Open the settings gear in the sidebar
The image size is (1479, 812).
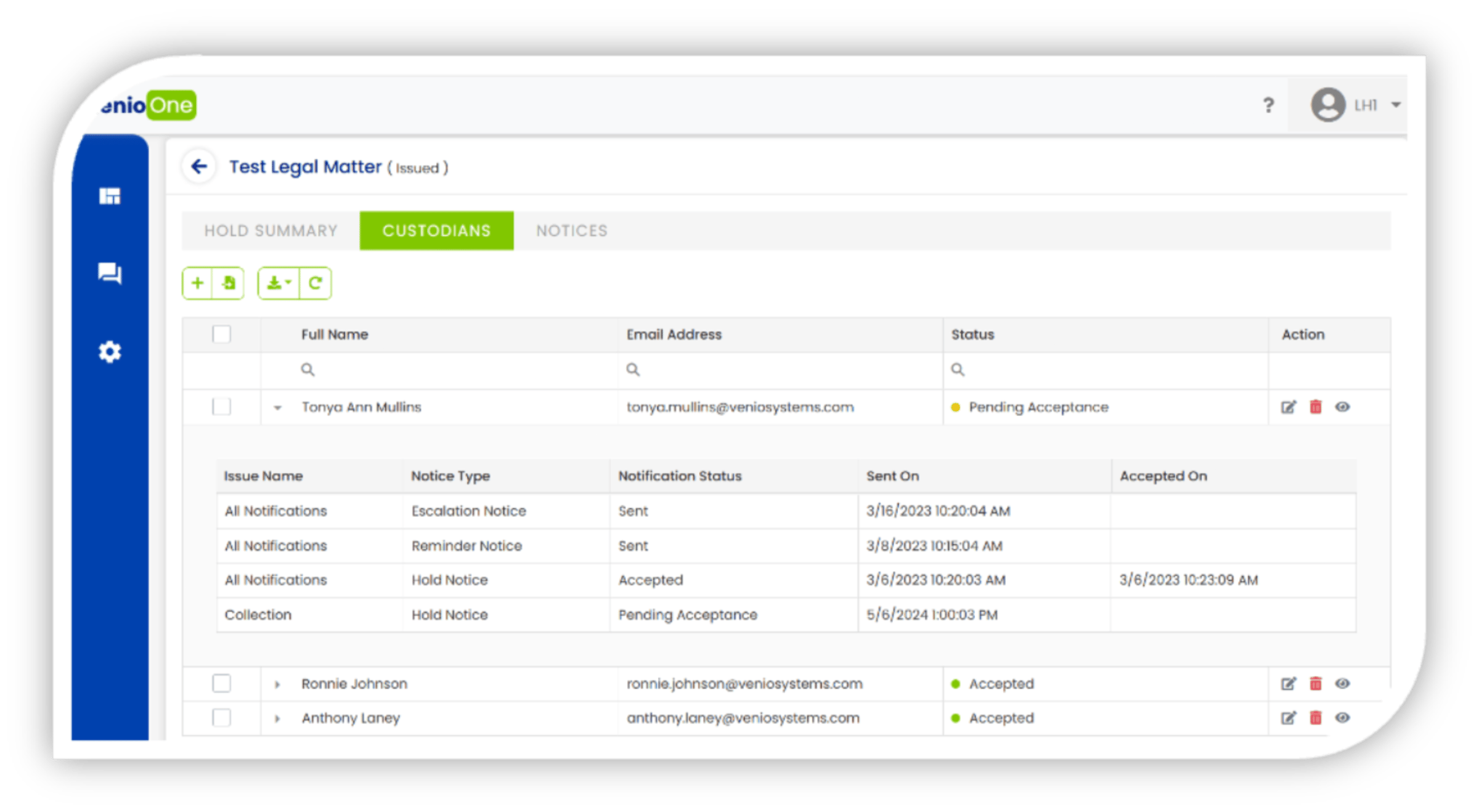click(x=110, y=352)
